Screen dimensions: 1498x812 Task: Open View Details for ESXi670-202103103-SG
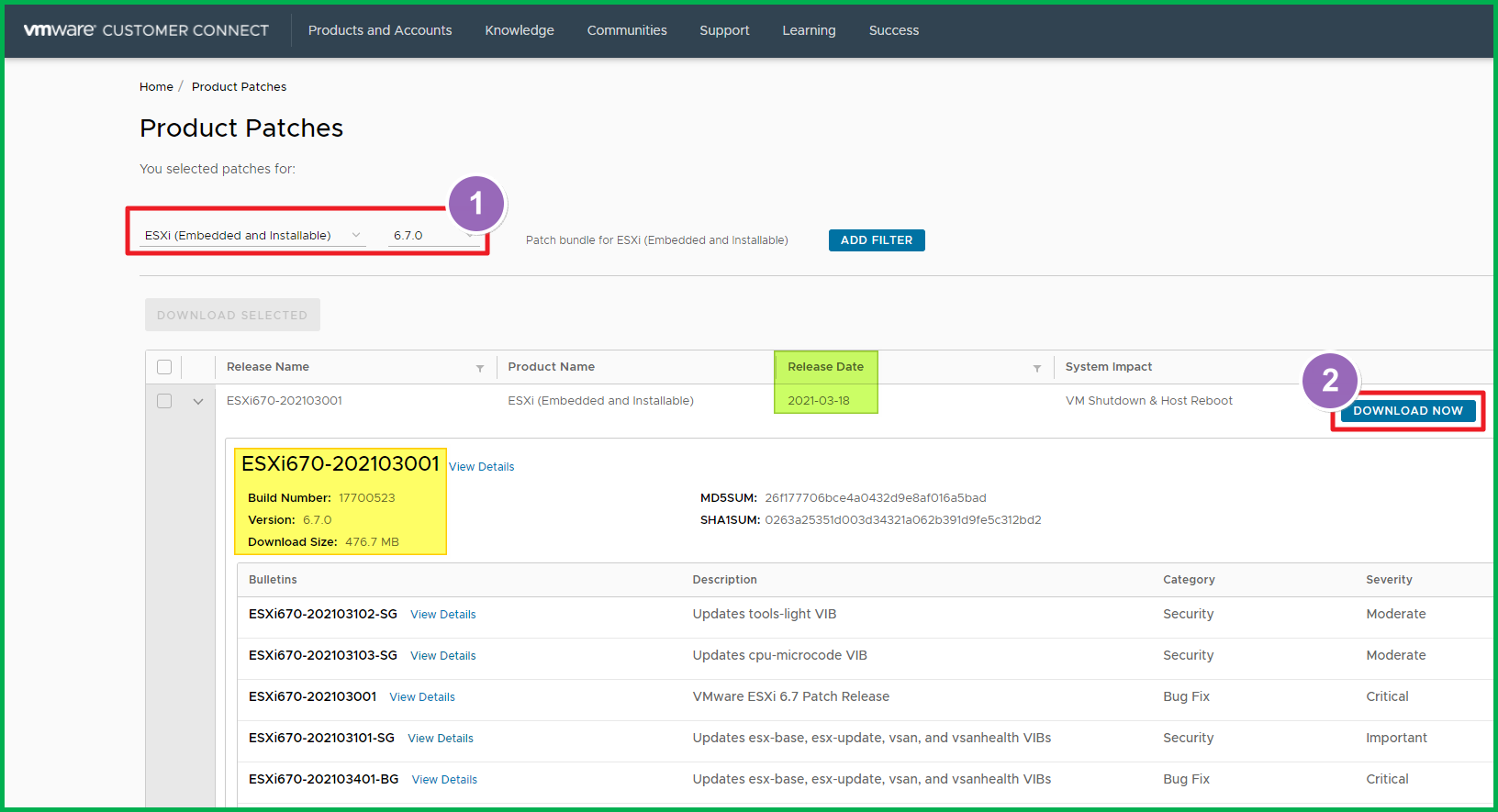point(442,656)
